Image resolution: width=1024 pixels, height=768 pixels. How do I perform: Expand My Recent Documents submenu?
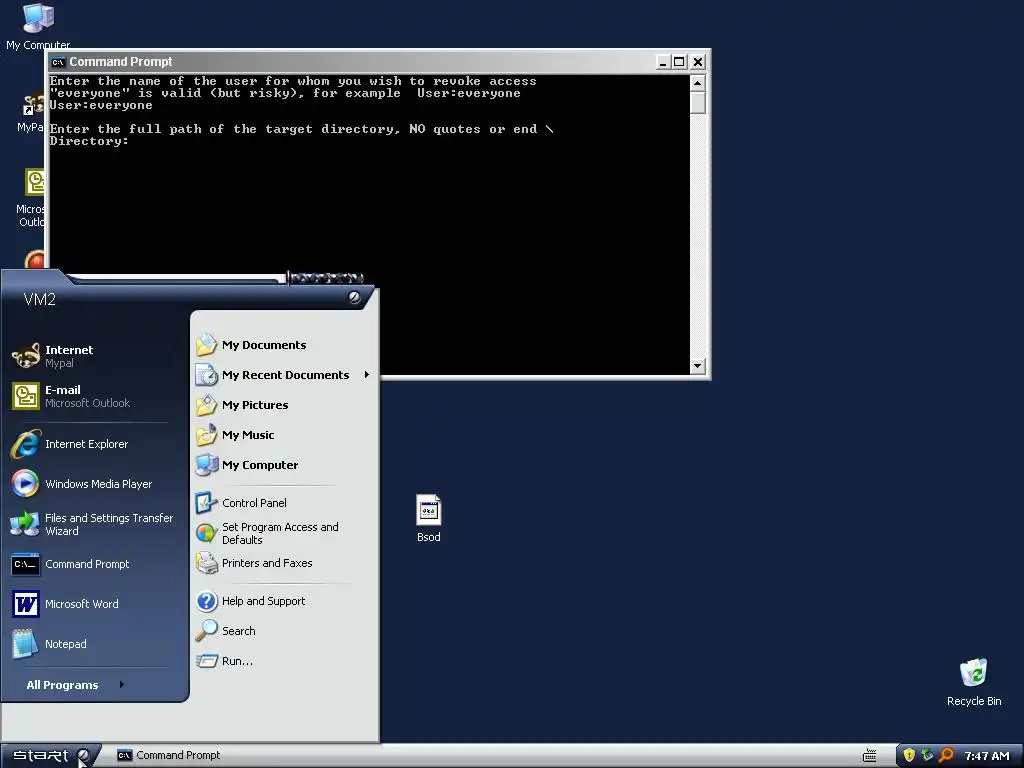pyautogui.click(x=284, y=375)
